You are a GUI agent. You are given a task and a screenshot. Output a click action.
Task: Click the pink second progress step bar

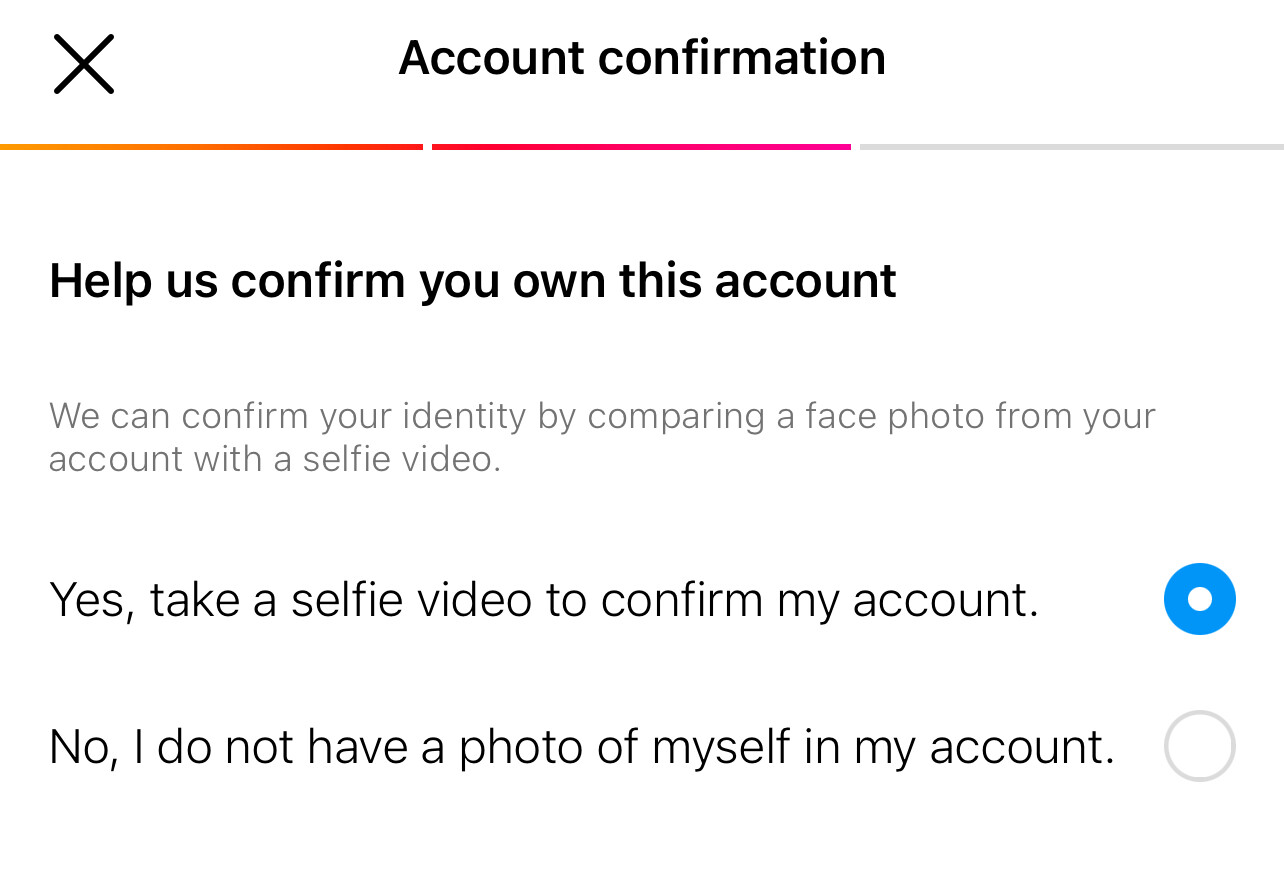(x=641, y=147)
